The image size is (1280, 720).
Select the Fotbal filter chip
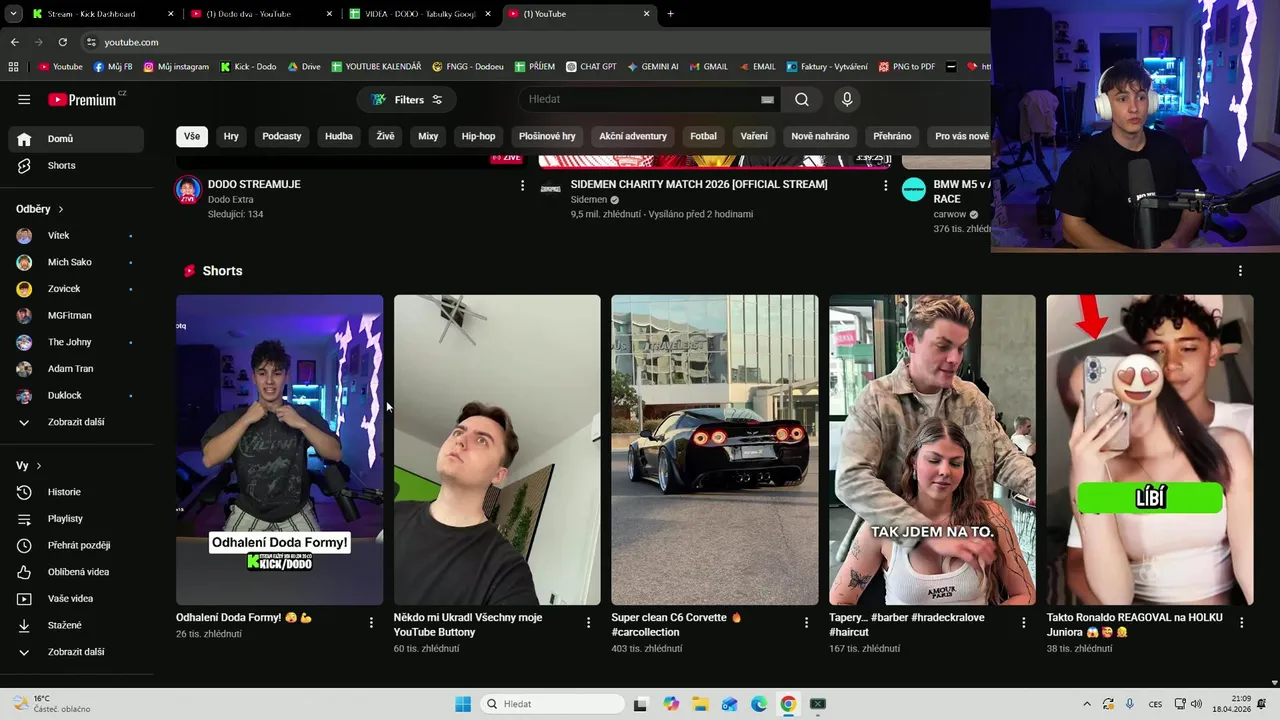coord(703,136)
